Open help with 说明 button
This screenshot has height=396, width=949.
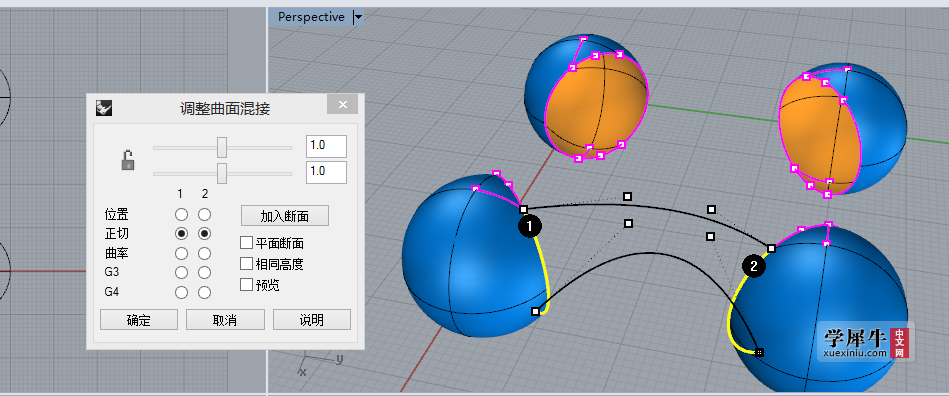[x=312, y=320]
